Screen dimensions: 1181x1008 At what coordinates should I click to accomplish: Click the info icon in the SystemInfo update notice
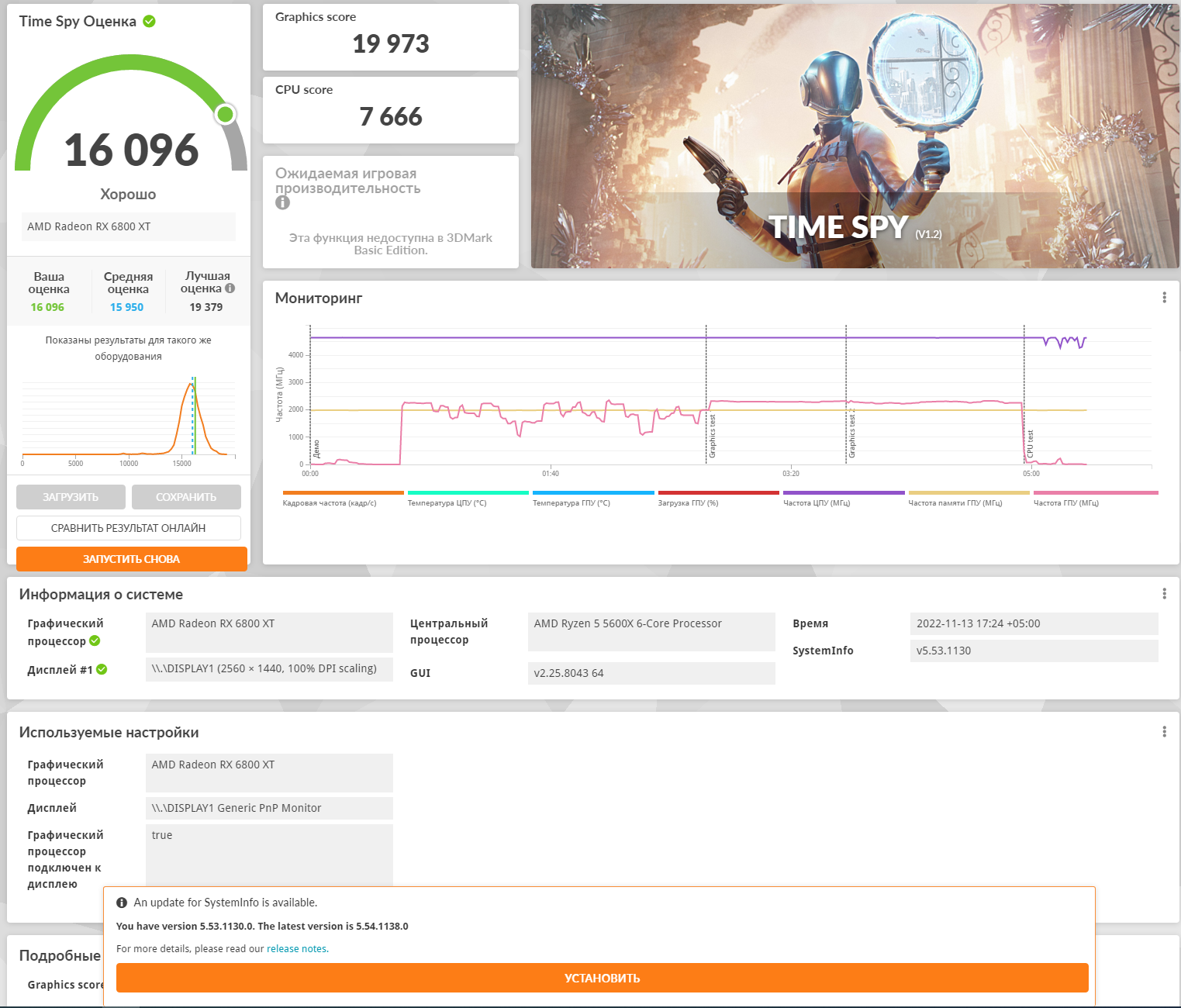tap(122, 903)
